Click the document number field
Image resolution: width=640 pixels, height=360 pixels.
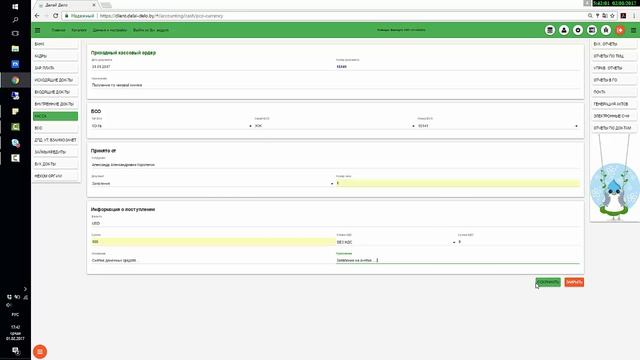[458, 66]
